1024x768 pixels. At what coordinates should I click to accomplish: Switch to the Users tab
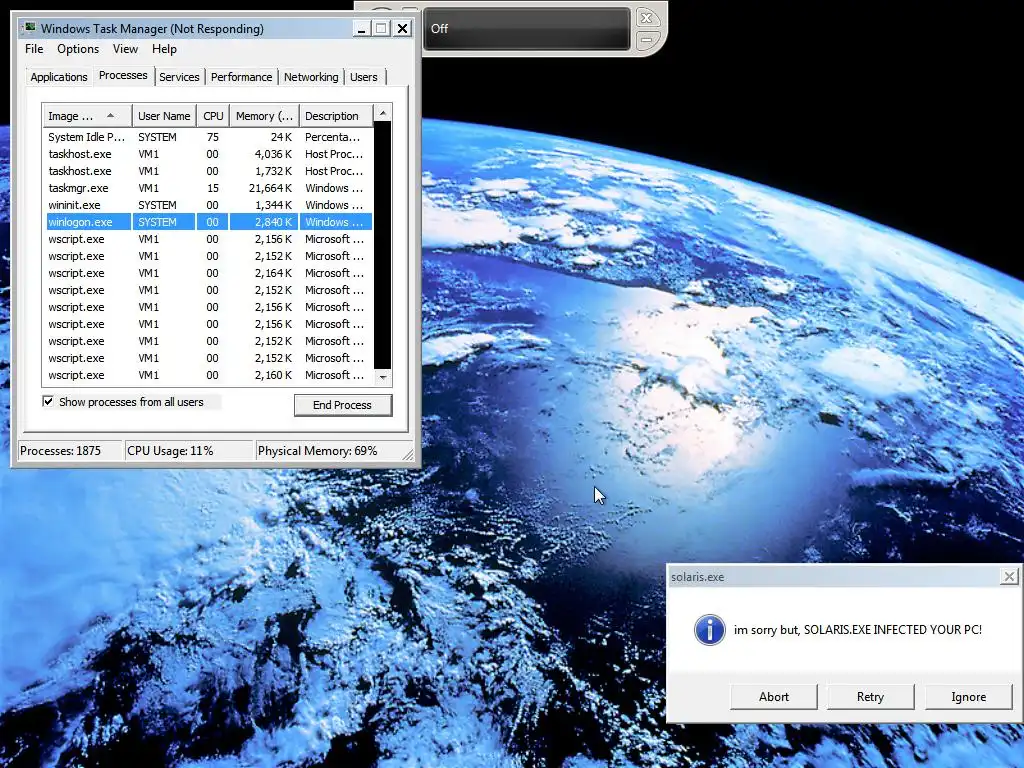(x=364, y=77)
